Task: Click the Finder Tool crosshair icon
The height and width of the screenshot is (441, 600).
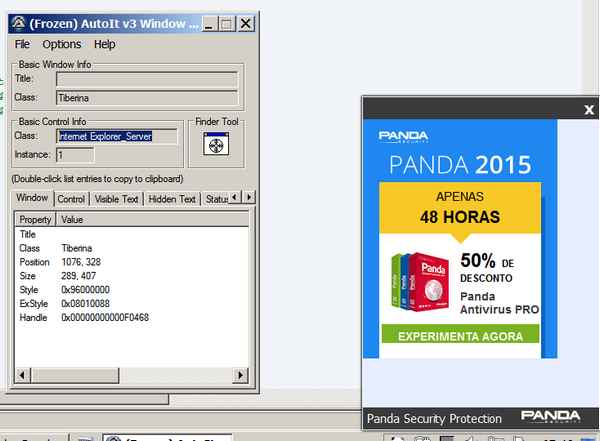Action: (x=216, y=144)
